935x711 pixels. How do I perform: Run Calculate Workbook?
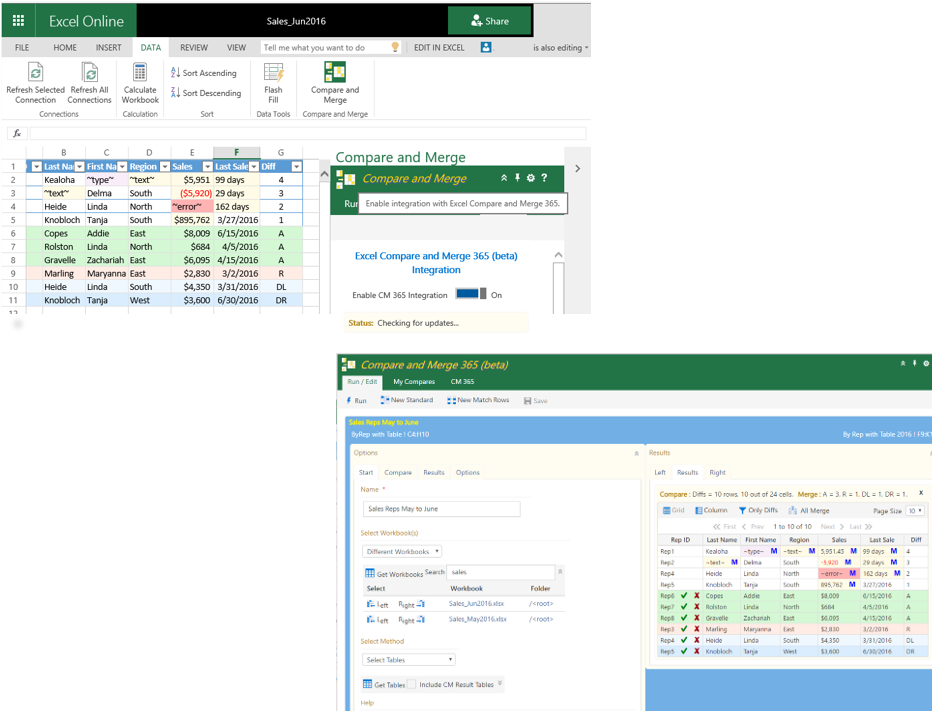(x=140, y=84)
